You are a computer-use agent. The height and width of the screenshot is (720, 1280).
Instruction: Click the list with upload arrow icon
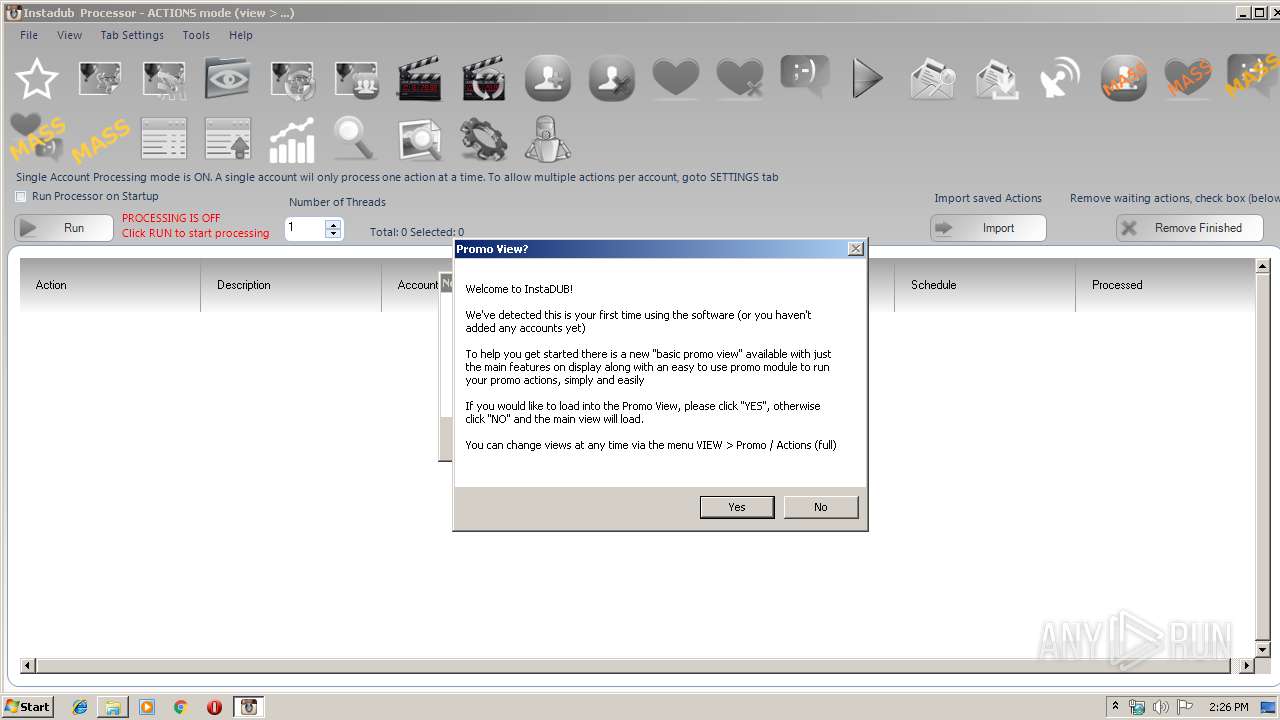(227, 138)
